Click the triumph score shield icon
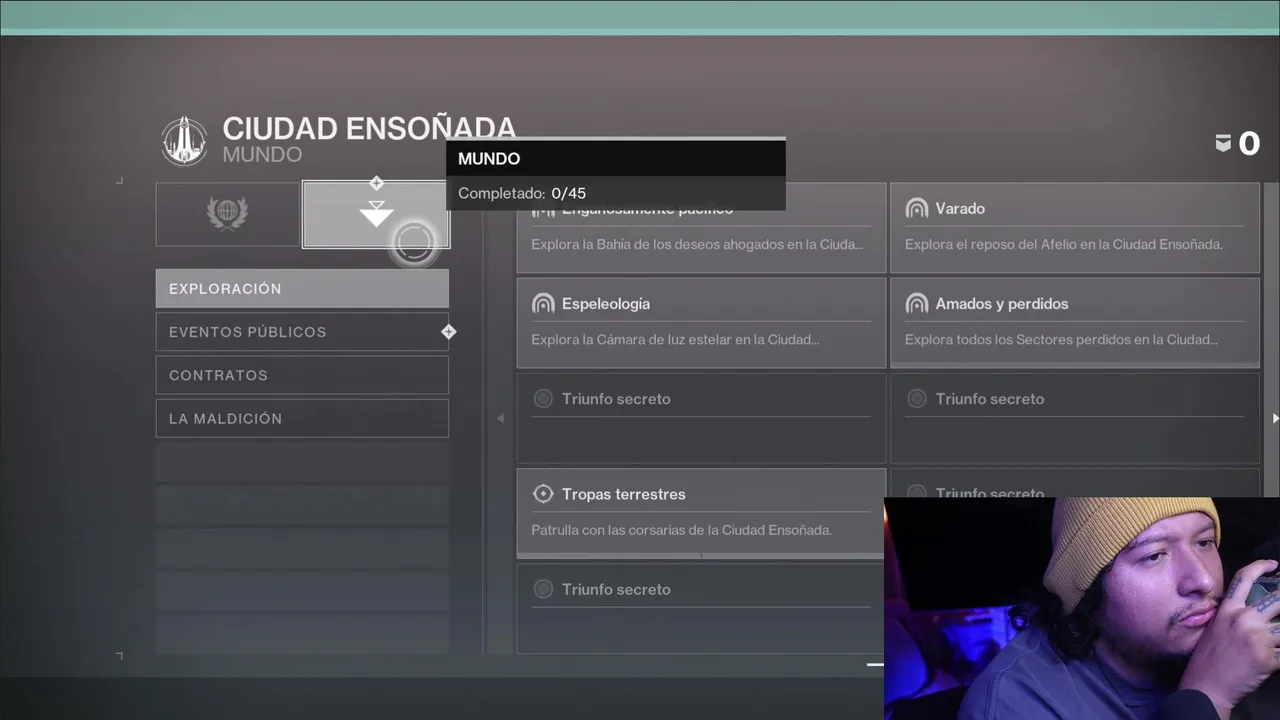The image size is (1280, 720). [x=1223, y=144]
